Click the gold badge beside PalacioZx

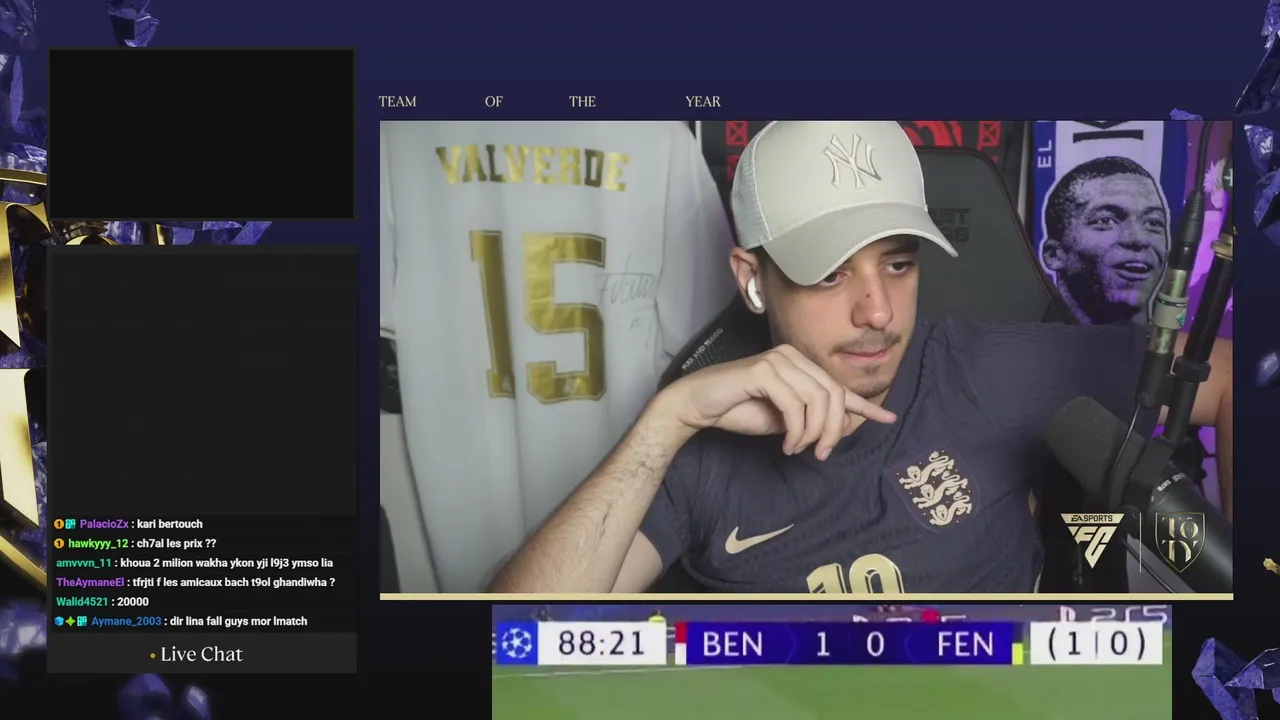59,524
